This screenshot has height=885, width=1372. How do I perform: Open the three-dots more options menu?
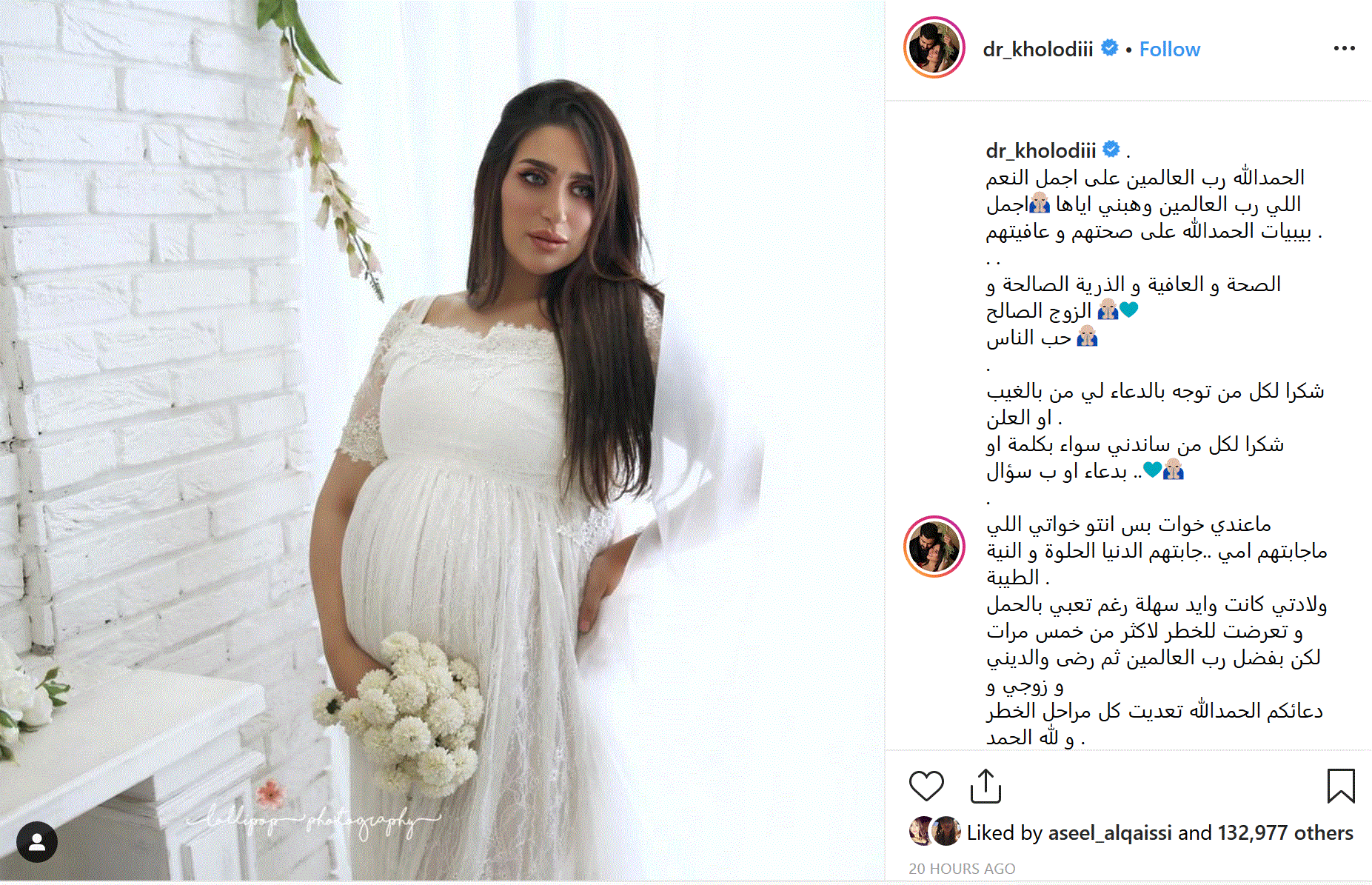[x=1344, y=48]
